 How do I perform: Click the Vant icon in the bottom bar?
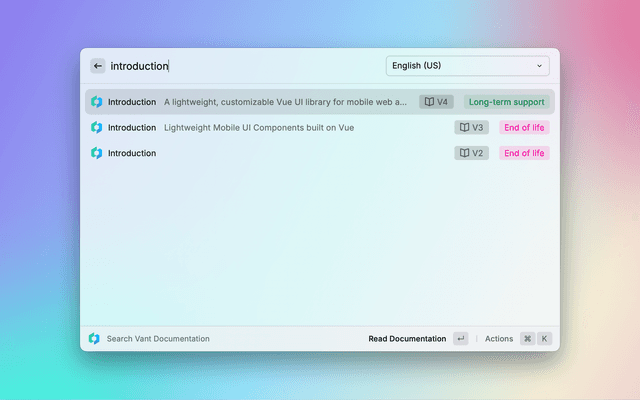(95, 339)
